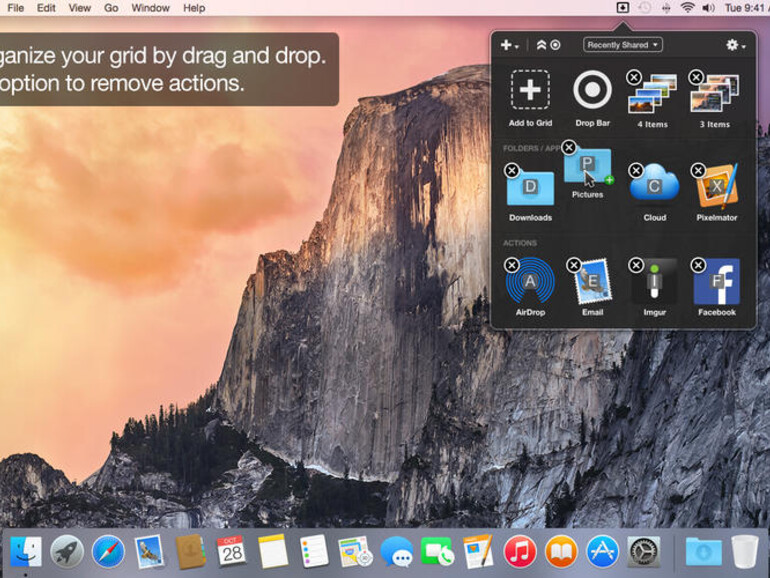Open the Trash in the Dock
The image size is (770, 578).
(x=744, y=551)
